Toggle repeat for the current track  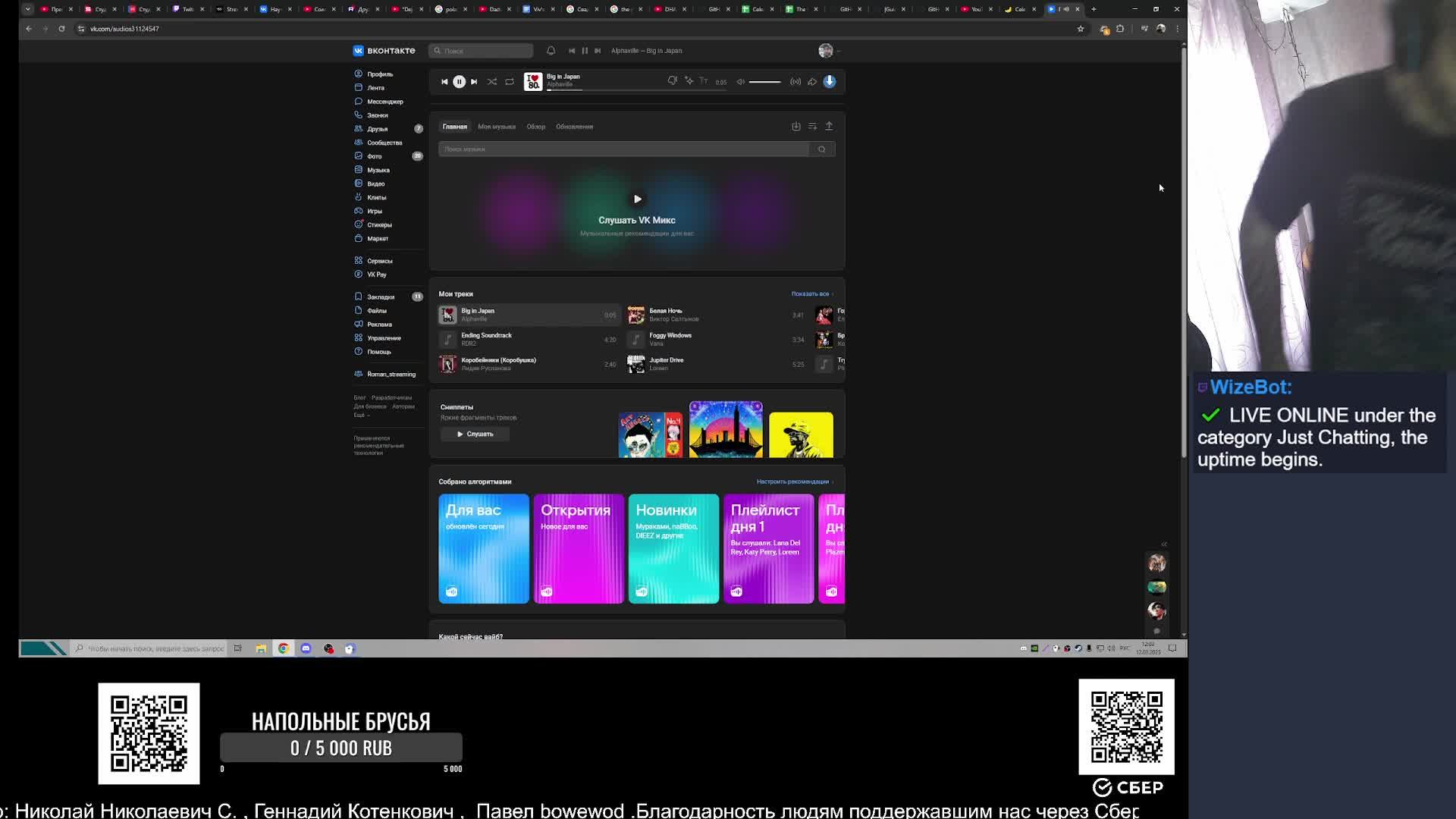510,82
